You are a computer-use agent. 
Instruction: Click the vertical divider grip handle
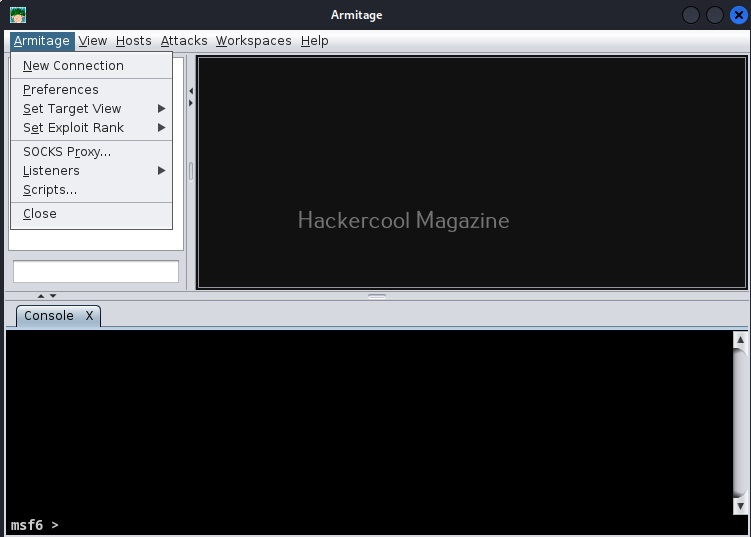coord(191,171)
